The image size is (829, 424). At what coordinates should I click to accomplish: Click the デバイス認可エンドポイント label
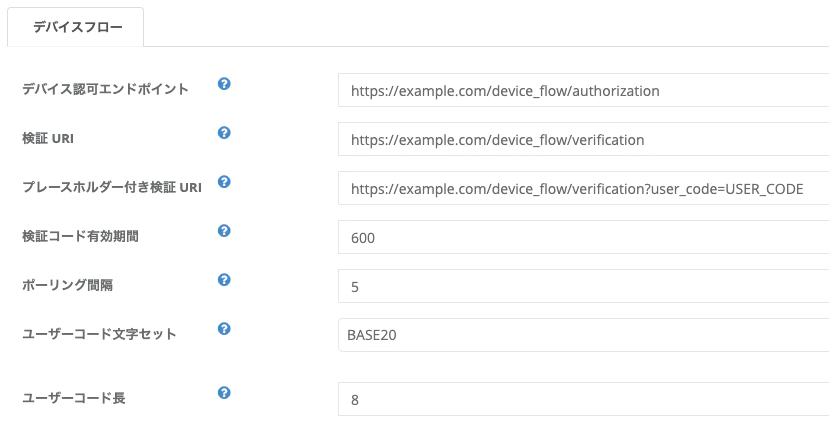[105, 89]
